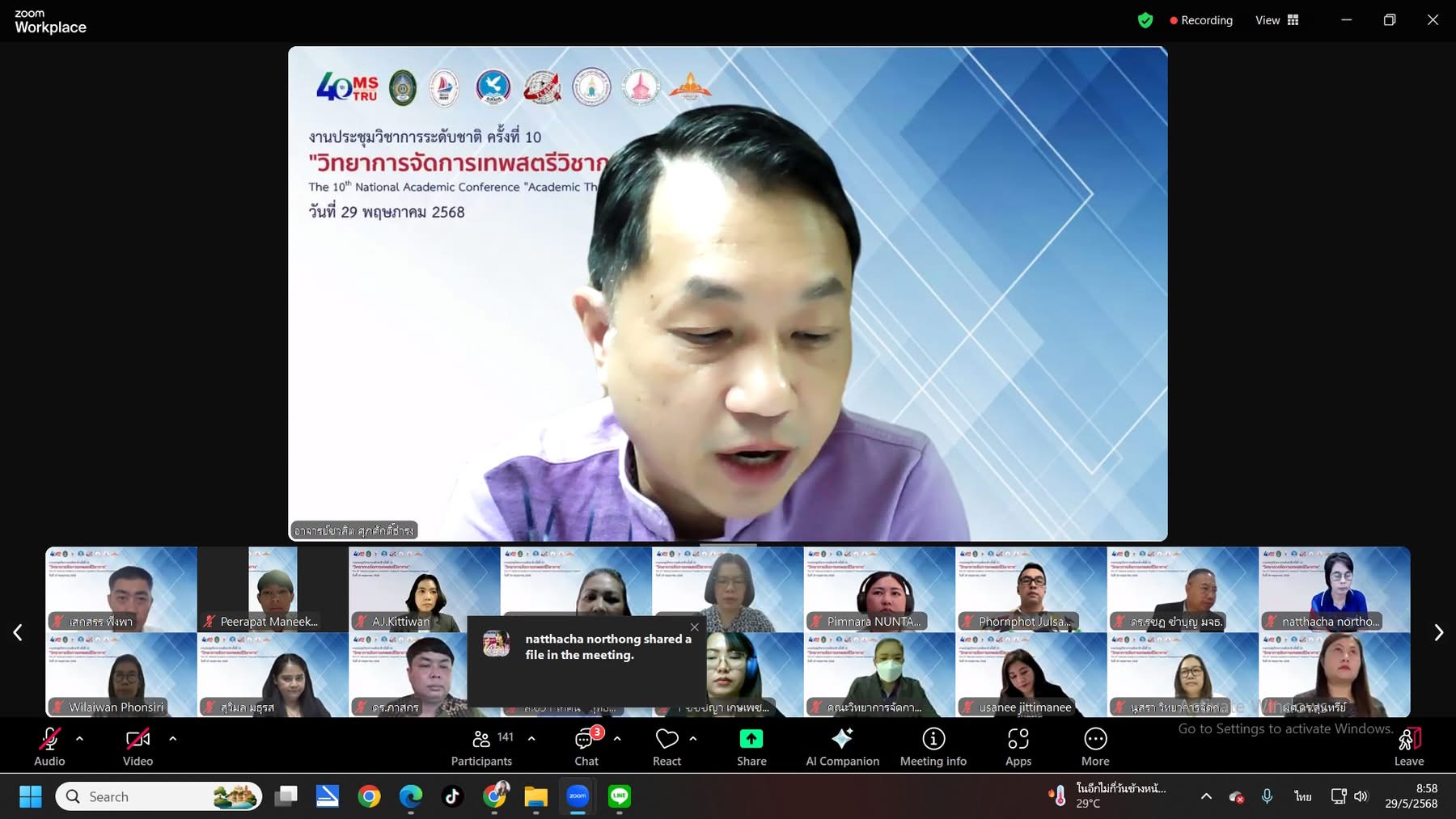Image resolution: width=1456 pixels, height=819 pixels.
Task: Click the green Share screen button
Action: pyautogui.click(x=751, y=747)
